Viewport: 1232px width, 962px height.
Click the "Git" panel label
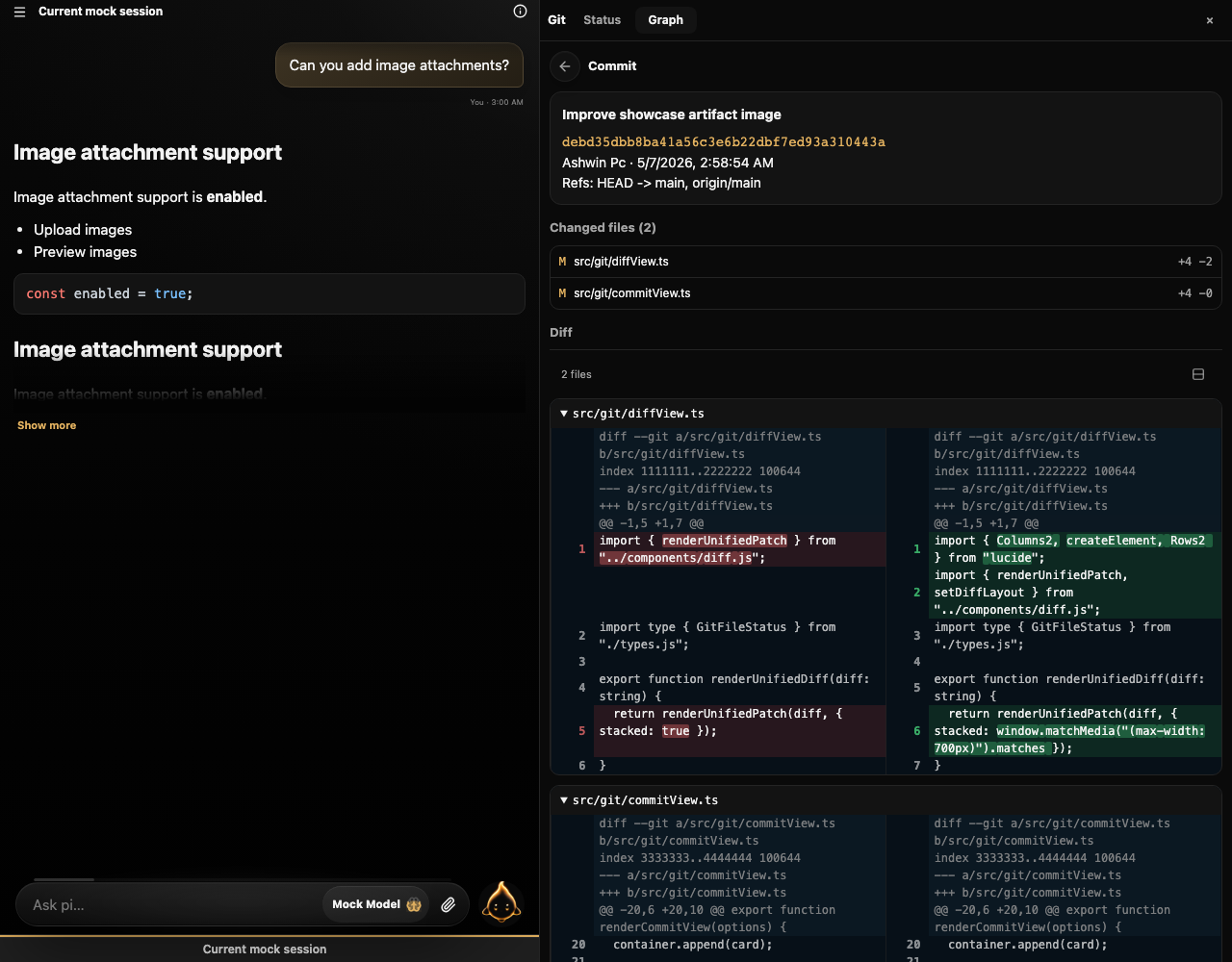(556, 20)
